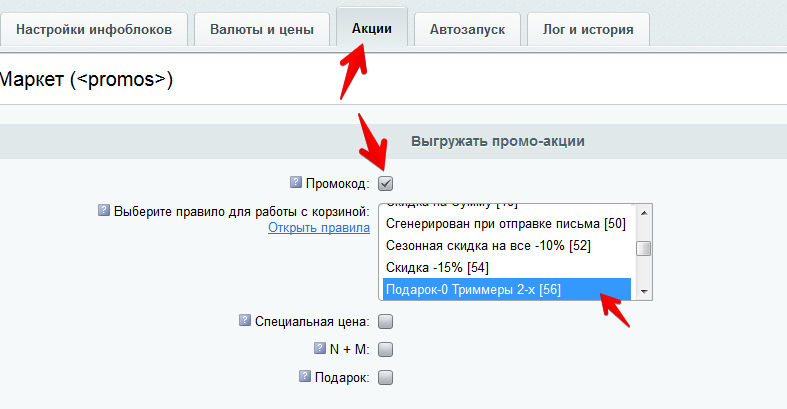Open help icon for Специальная цена
This screenshot has height=409, width=787.
pos(245,321)
